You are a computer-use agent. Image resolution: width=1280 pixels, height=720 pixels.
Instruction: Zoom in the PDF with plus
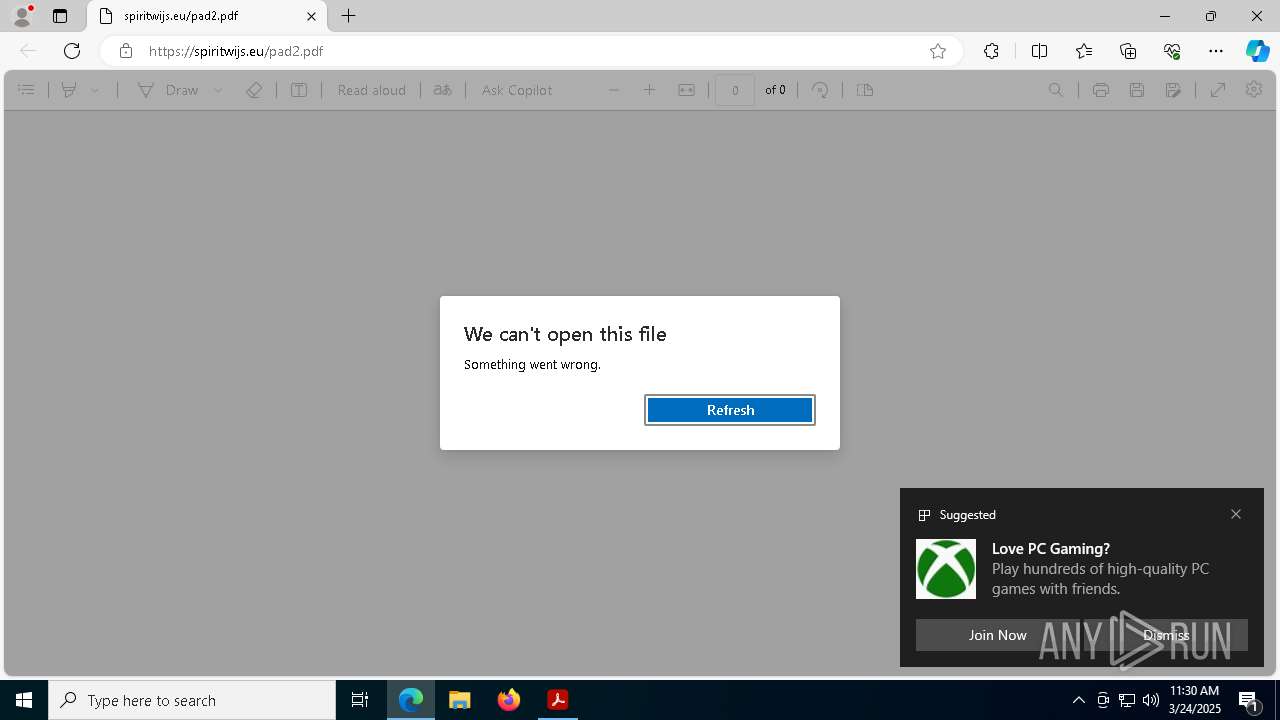649,90
